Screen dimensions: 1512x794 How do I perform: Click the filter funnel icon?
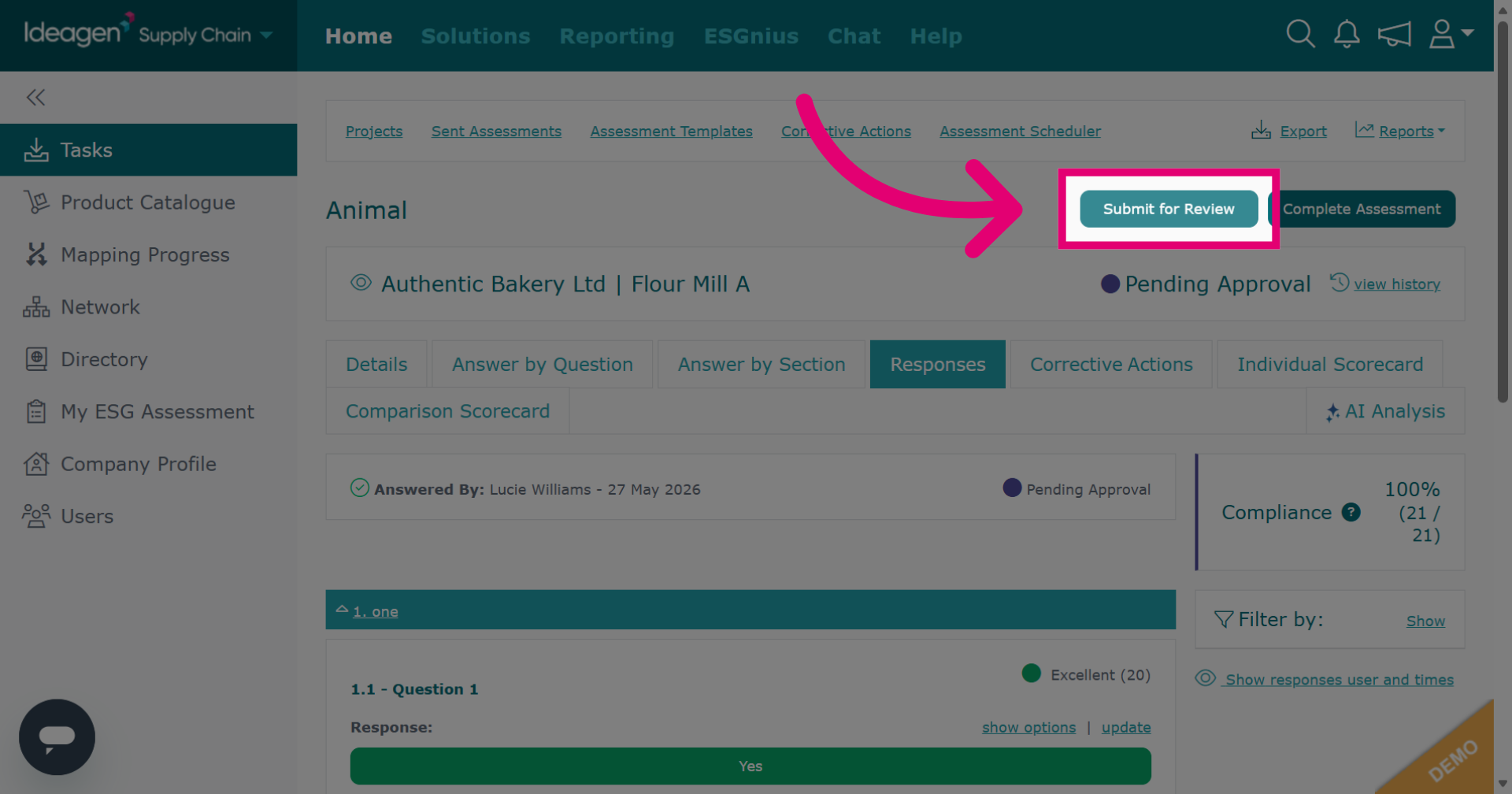1223,619
